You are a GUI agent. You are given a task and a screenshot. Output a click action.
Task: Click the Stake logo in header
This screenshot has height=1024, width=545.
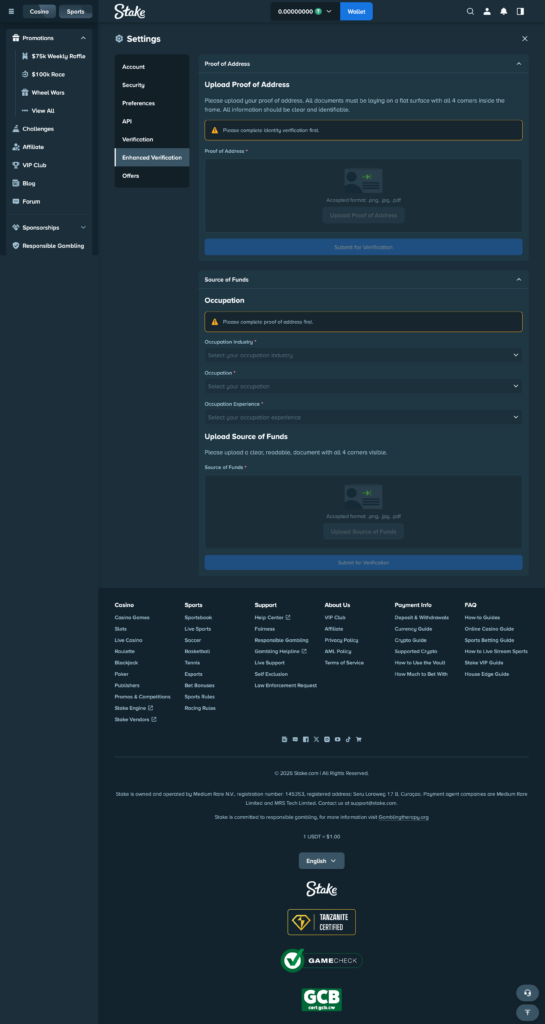[x=130, y=11]
